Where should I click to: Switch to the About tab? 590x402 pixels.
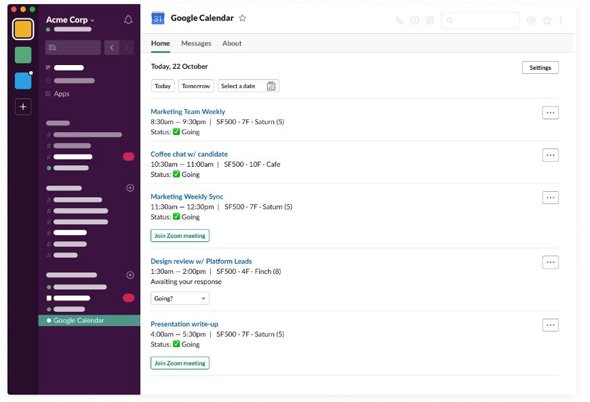point(232,43)
